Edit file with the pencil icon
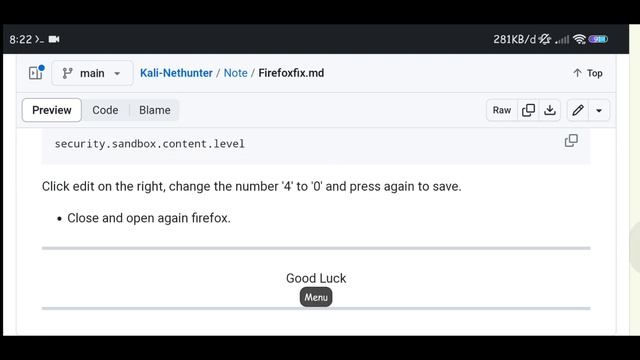 point(578,110)
